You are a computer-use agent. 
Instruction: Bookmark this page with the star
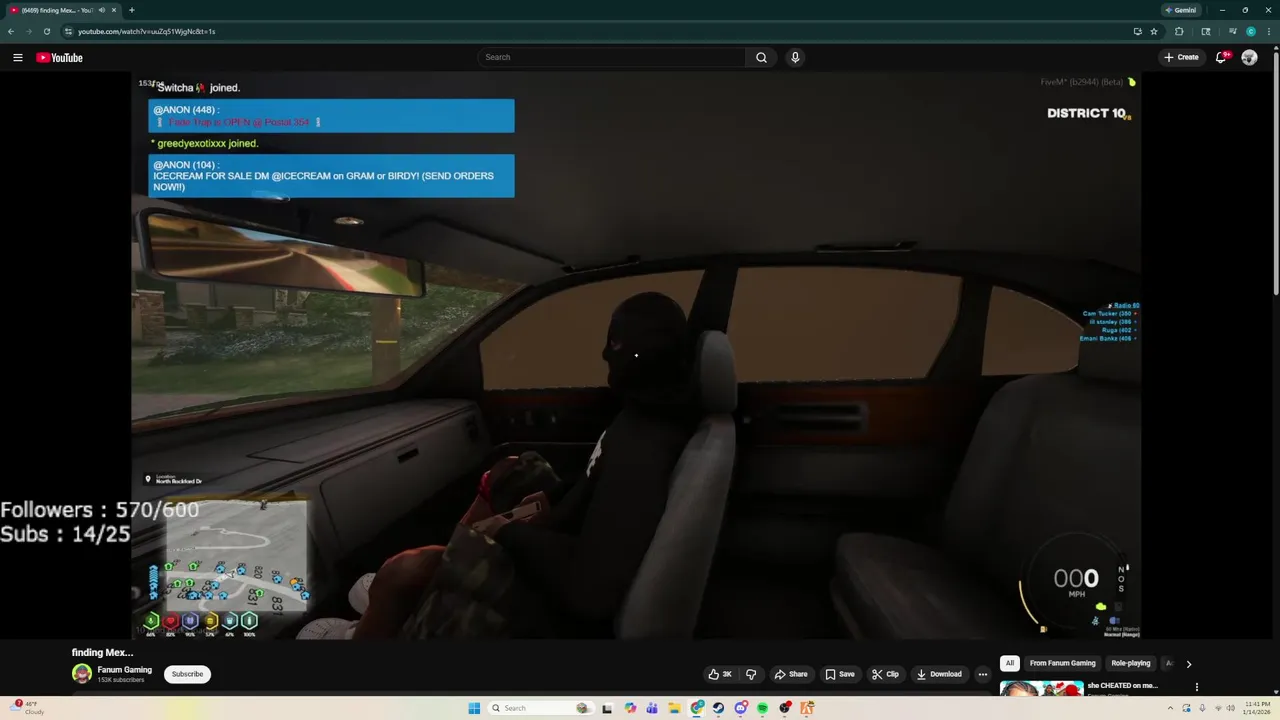coord(1154,31)
